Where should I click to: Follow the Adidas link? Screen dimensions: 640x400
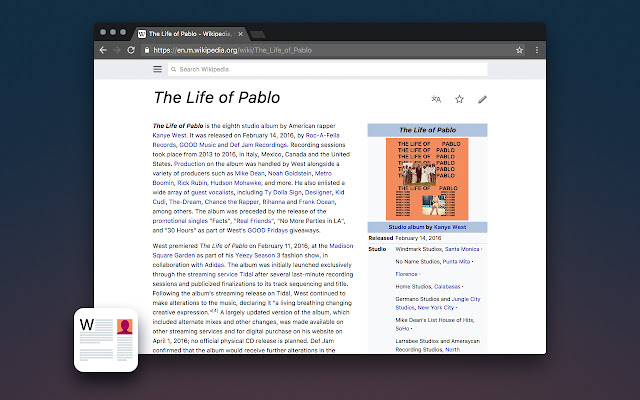tap(214, 265)
